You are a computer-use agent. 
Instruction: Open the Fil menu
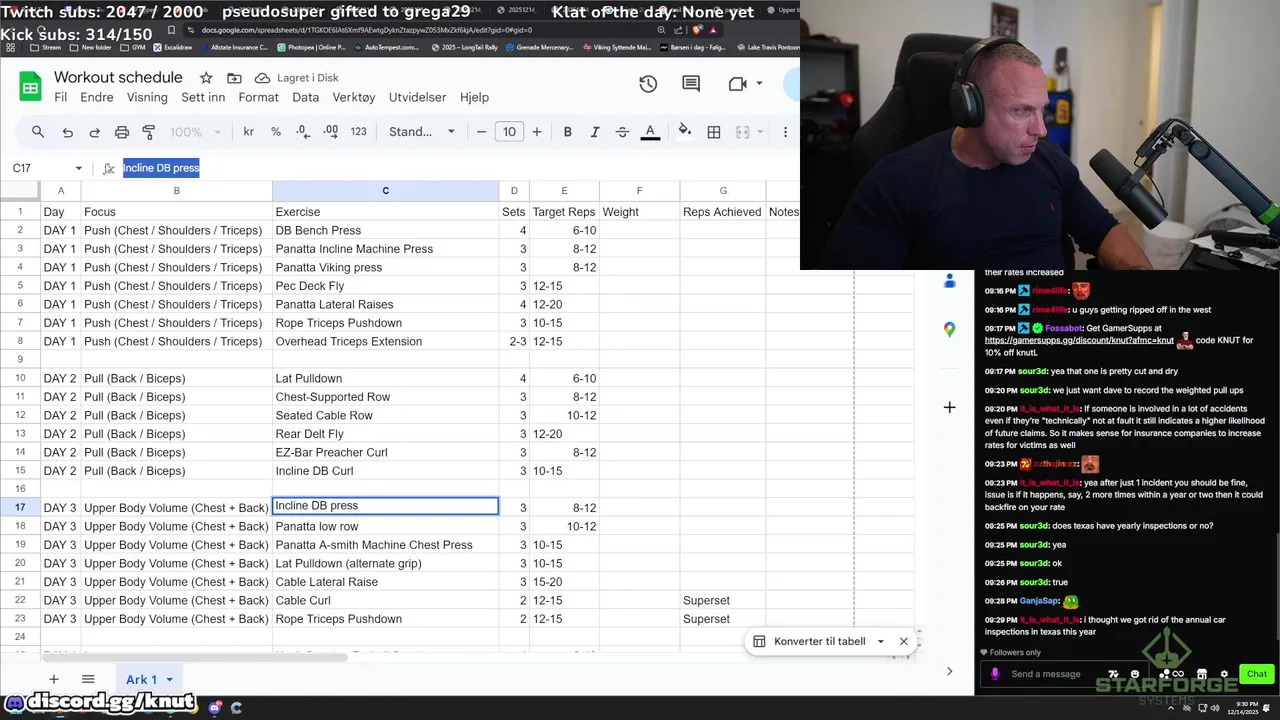61,97
